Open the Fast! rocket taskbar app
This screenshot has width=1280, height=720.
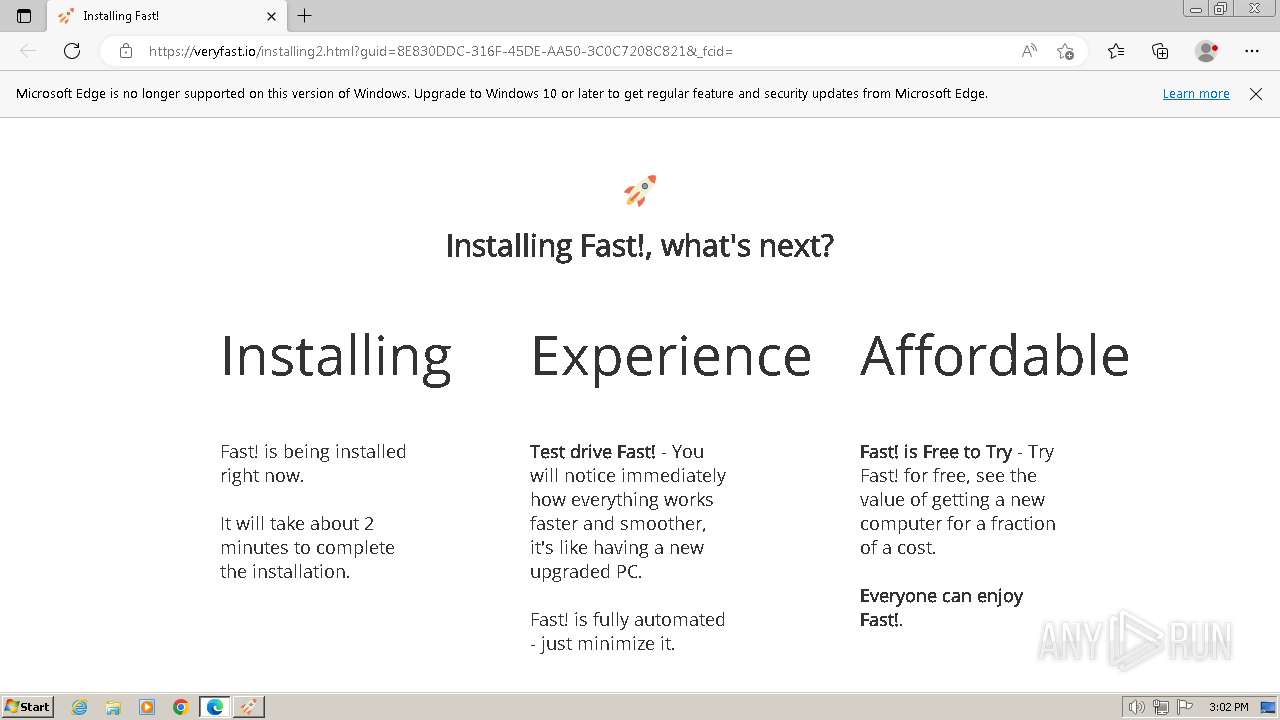(249, 707)
